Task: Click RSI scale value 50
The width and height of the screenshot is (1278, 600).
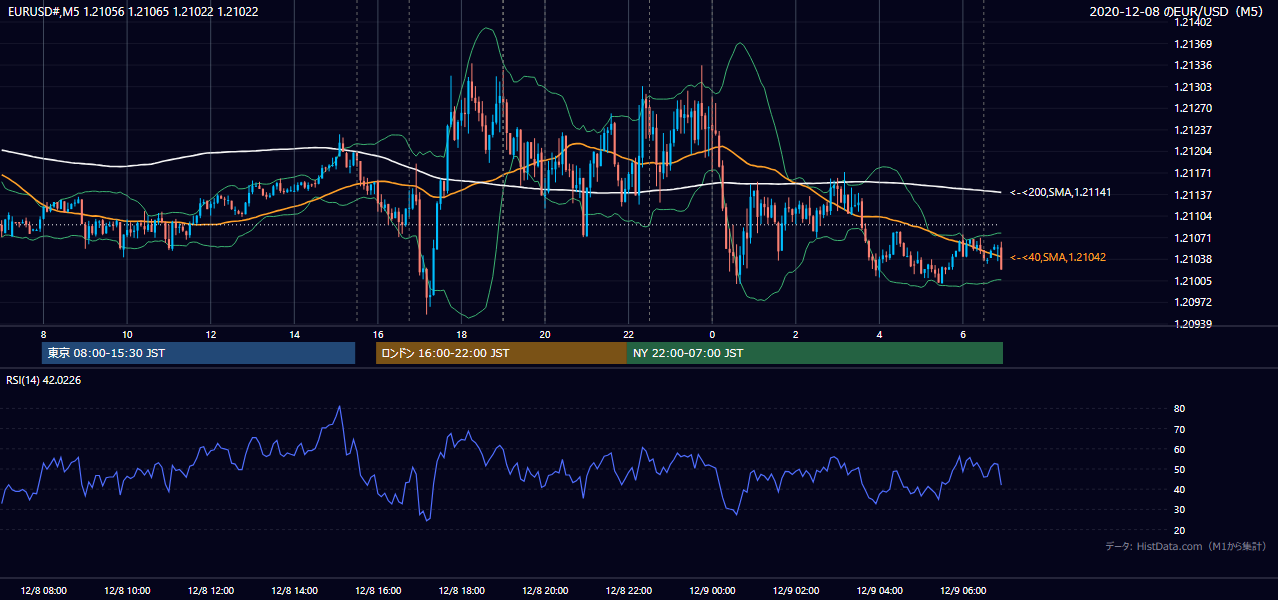Action: point(1180,469)
